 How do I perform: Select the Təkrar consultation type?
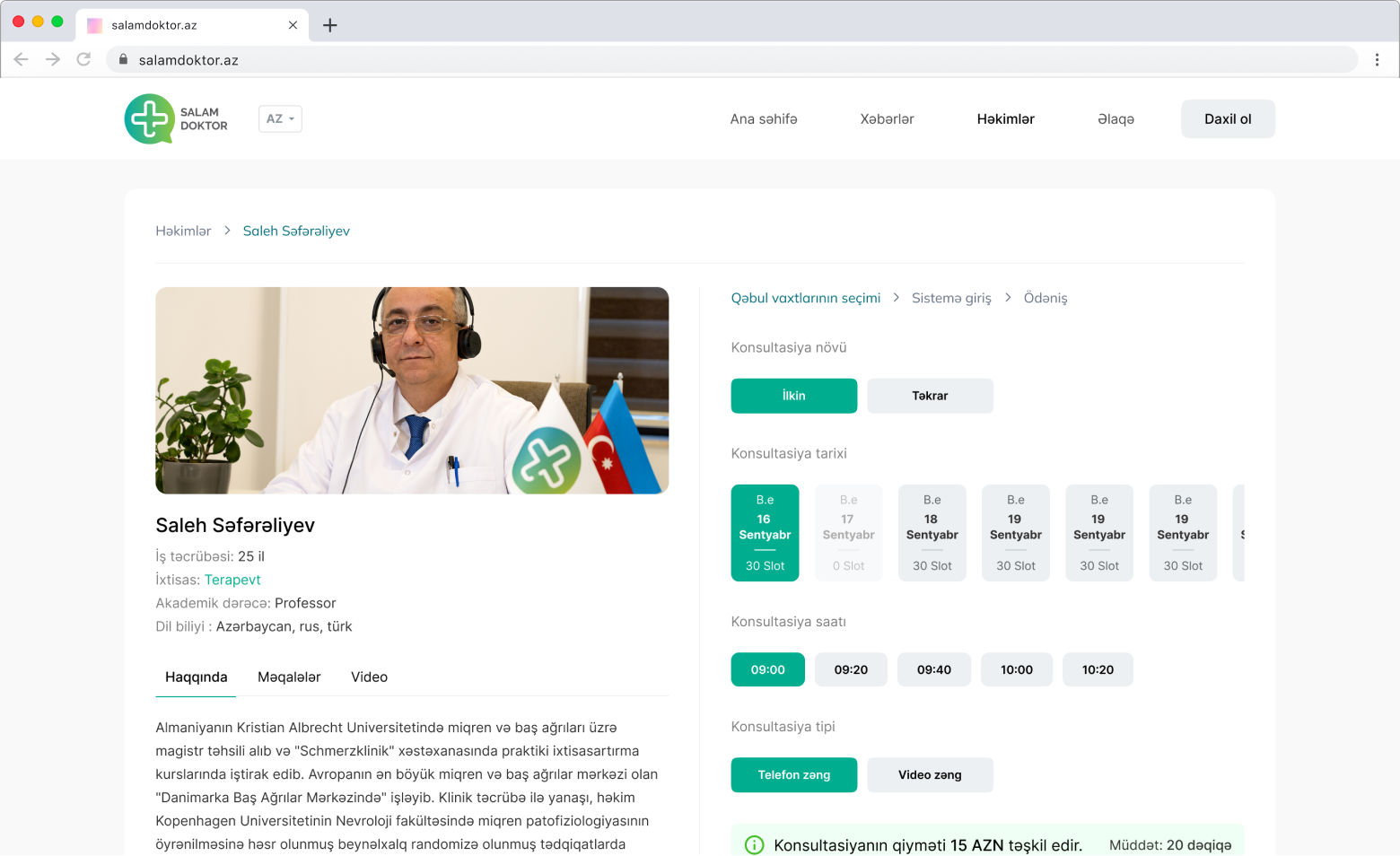click(930, 396)
